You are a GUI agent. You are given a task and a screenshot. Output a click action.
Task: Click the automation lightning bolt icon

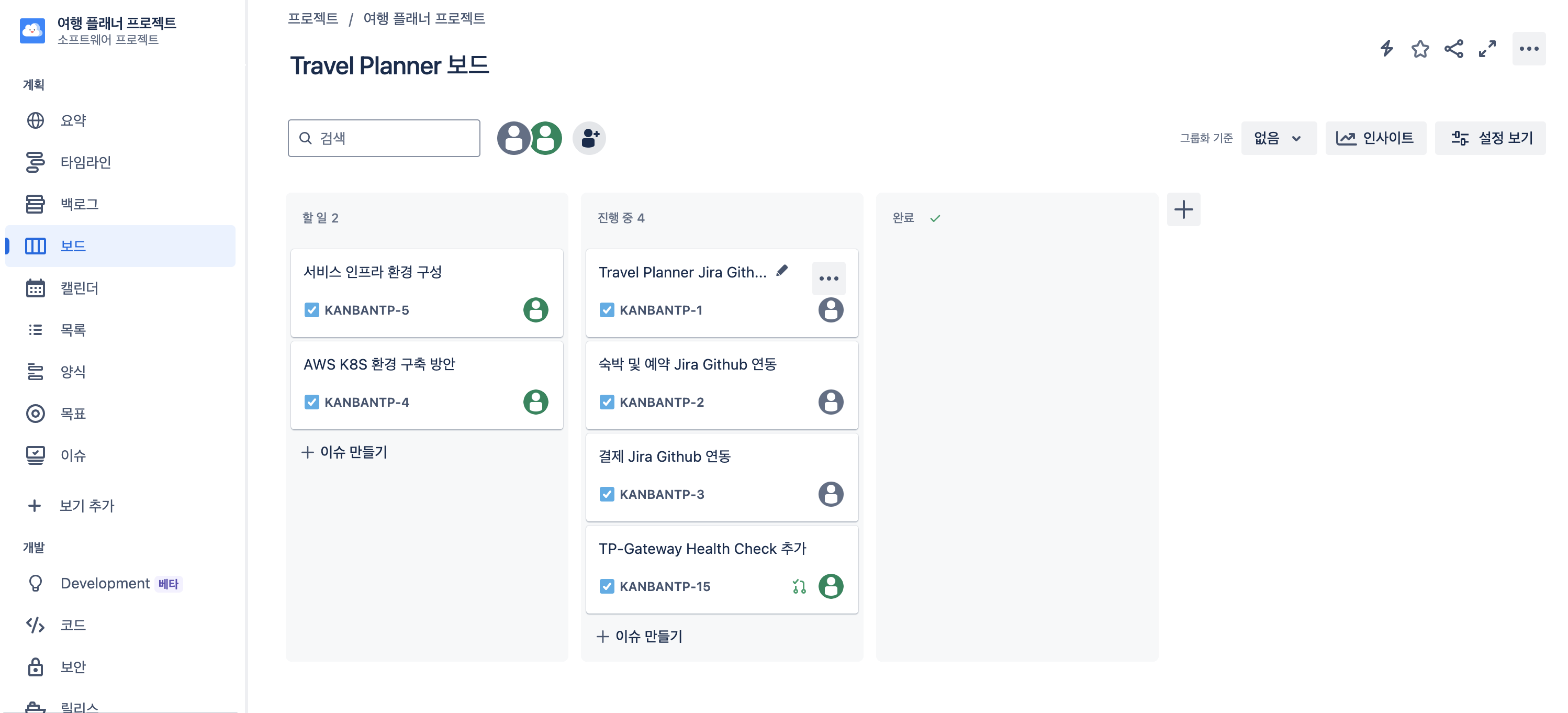(x=1386, y=49)
